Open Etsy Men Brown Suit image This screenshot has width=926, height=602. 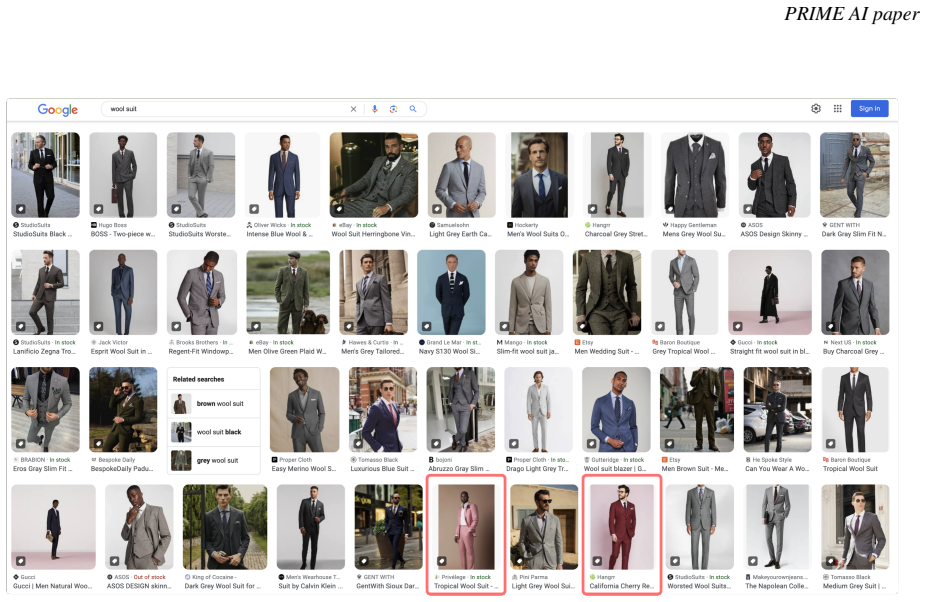[697, 410]
